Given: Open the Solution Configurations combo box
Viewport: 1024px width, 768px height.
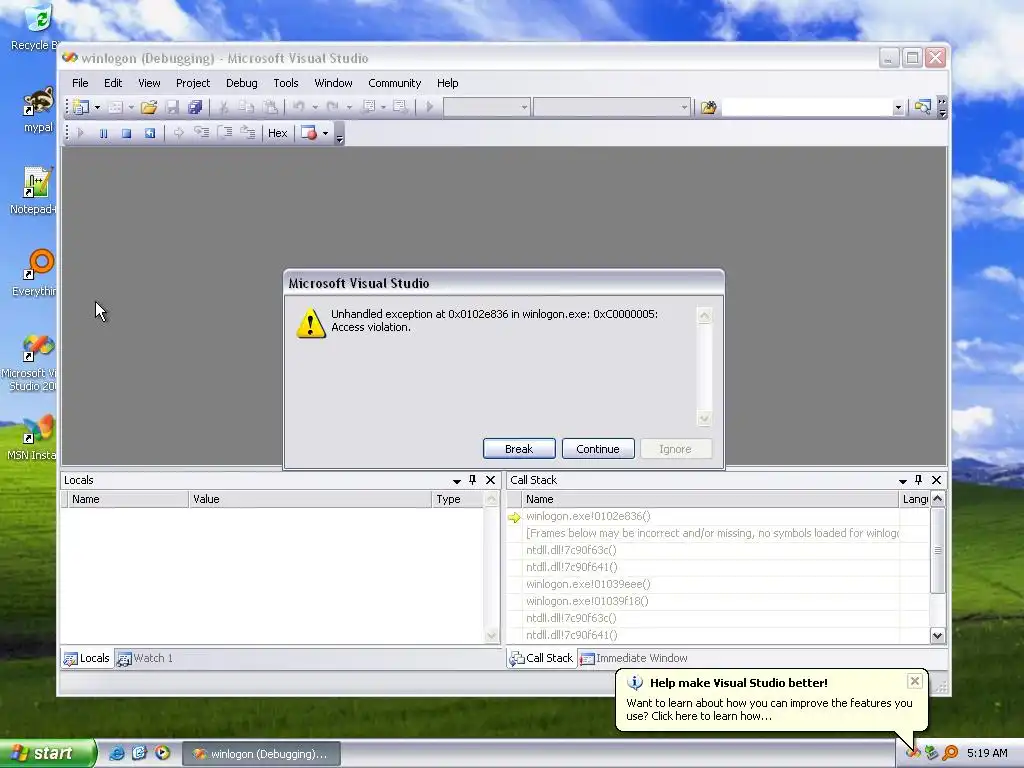Looking at the screenshot, I should [x=487, y=107].
